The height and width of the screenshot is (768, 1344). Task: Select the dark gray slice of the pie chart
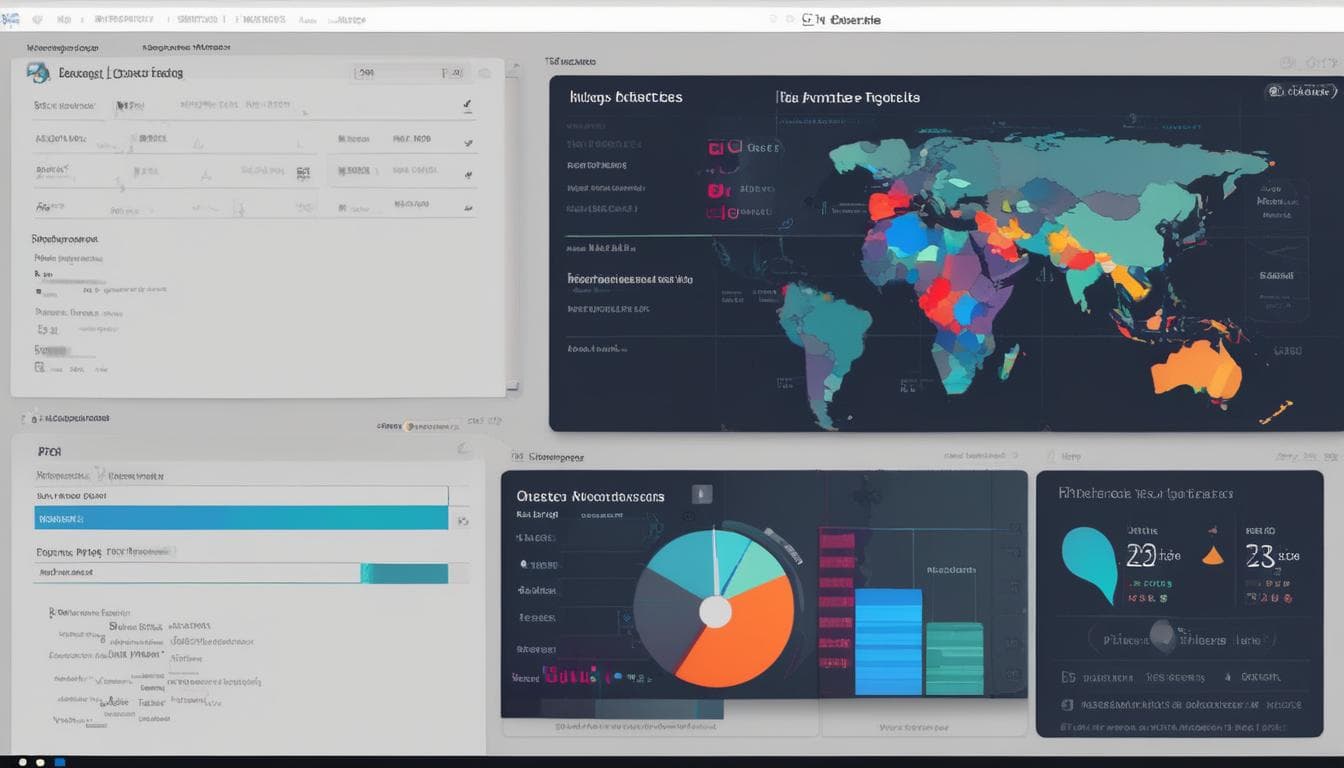click(665, 620)
